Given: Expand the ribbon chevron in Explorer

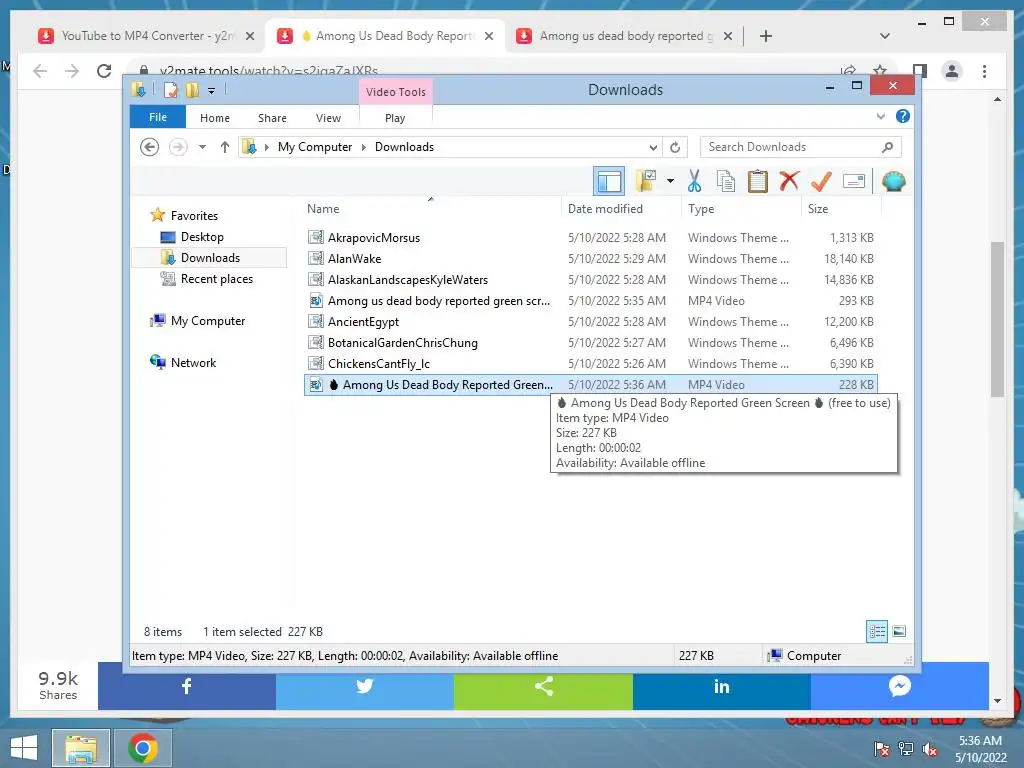Looking at the screenshot, I should (x=880, y=116).
